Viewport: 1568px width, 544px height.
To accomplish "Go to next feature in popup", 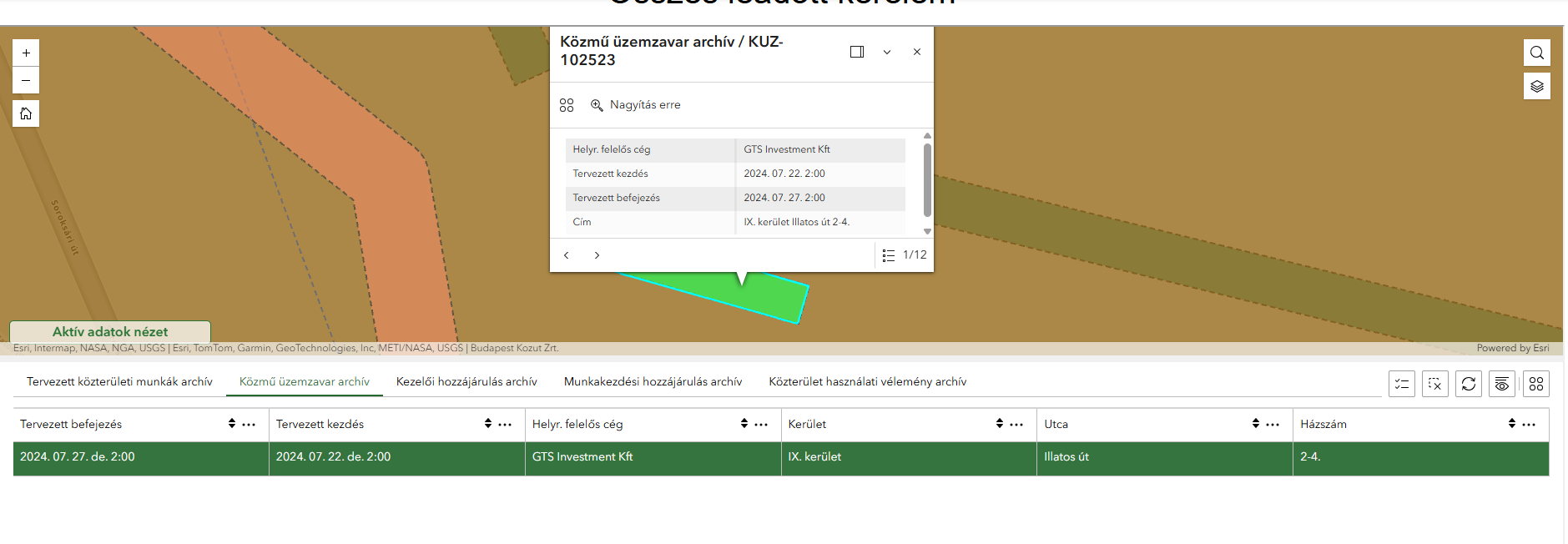I will pos(597,255).
